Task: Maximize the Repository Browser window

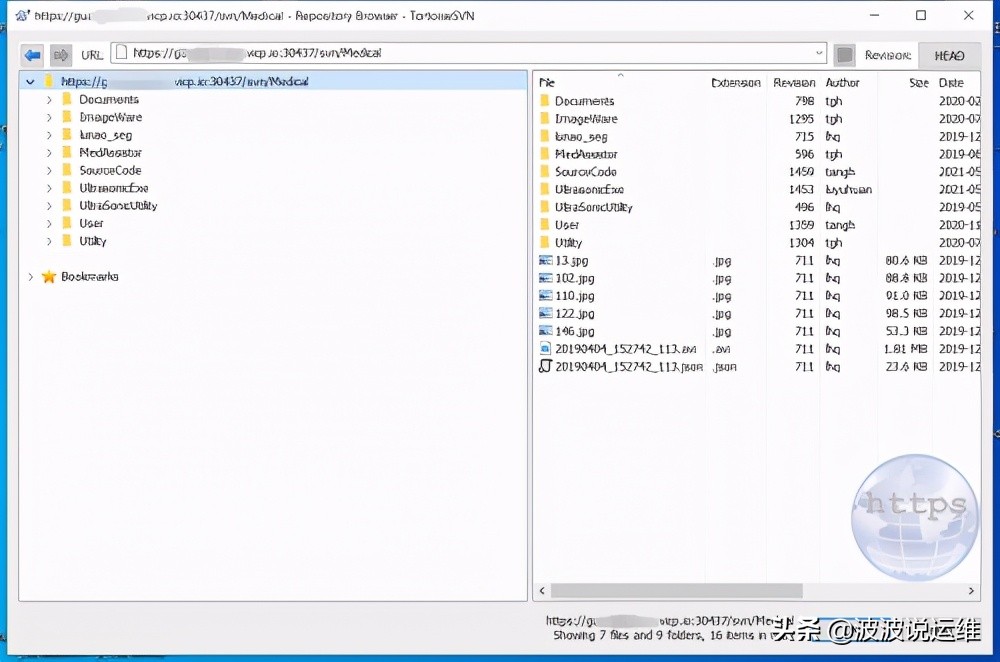Action: pos(921,15)
